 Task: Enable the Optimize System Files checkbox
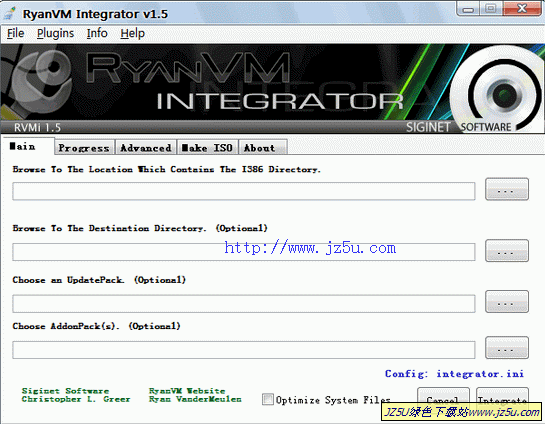pos(268,399)
